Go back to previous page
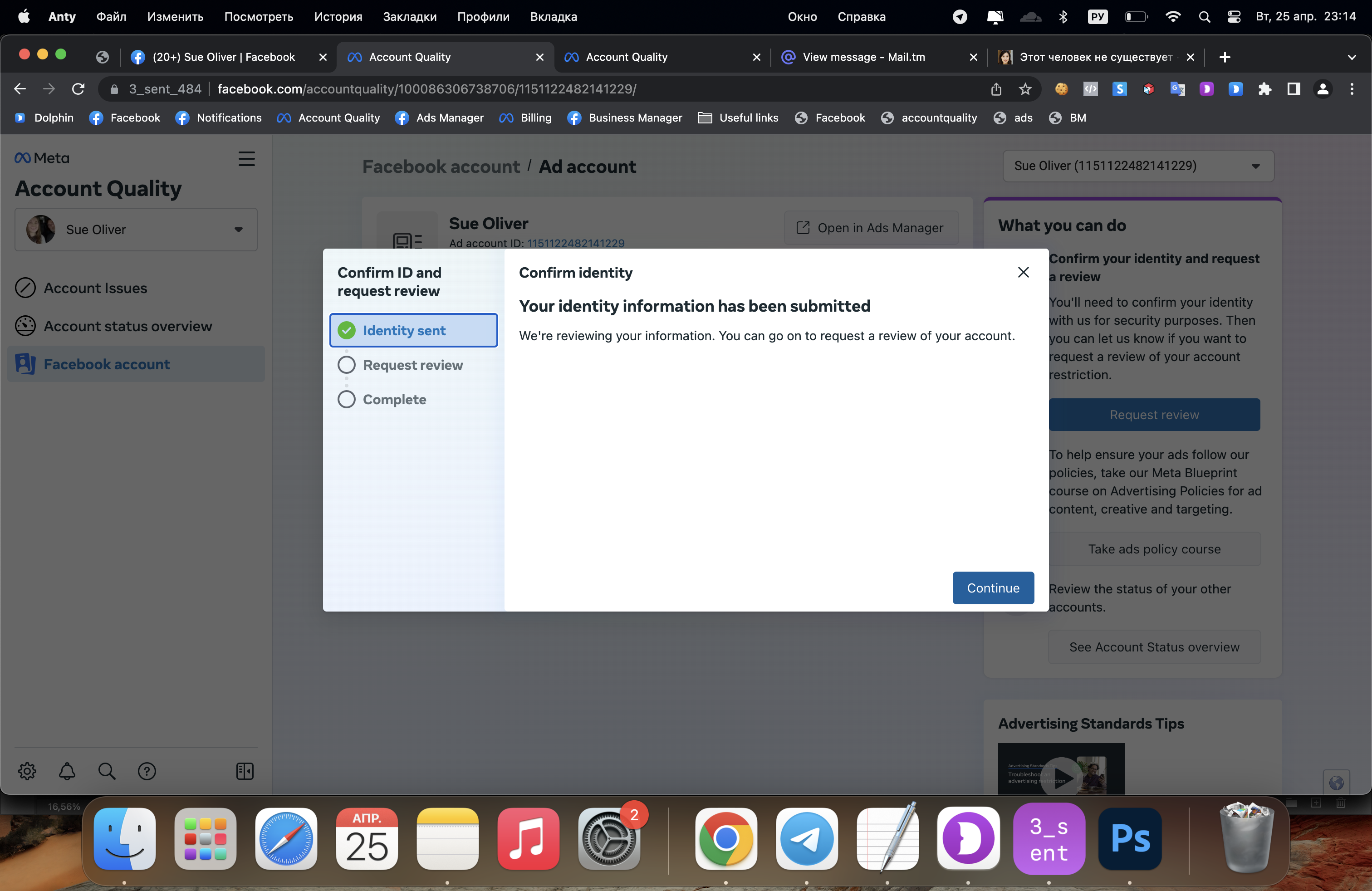Viewport: 1372px width, 891px height. coord(20,89)
